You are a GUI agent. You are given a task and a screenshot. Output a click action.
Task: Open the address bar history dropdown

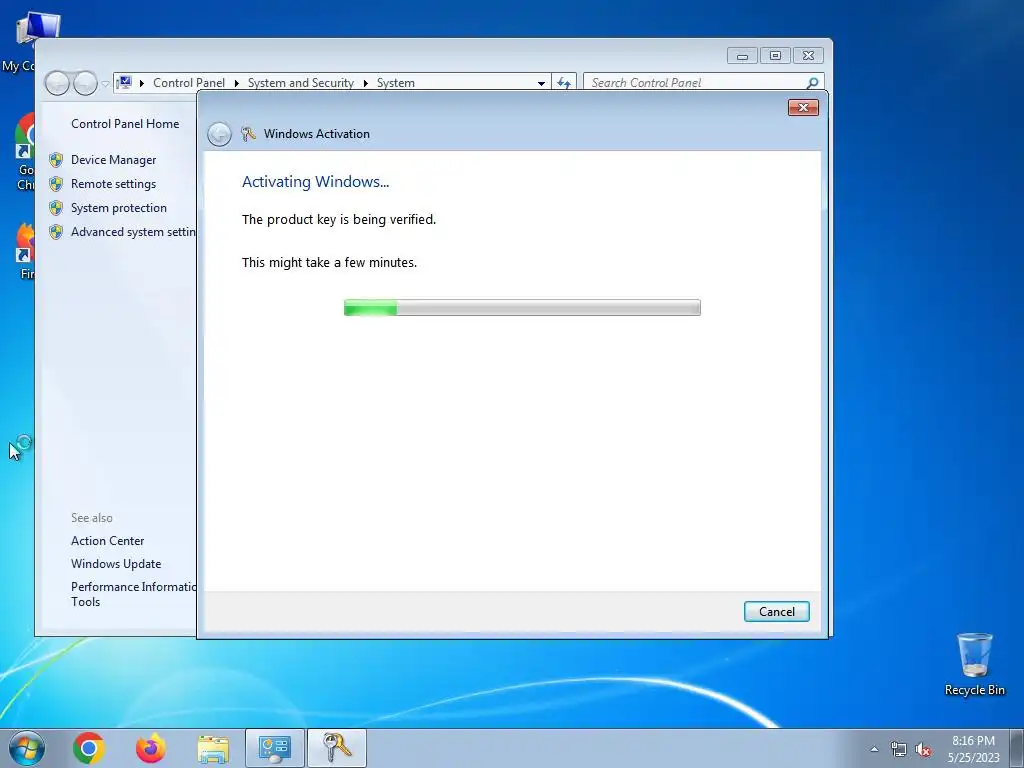pos(541,83)
